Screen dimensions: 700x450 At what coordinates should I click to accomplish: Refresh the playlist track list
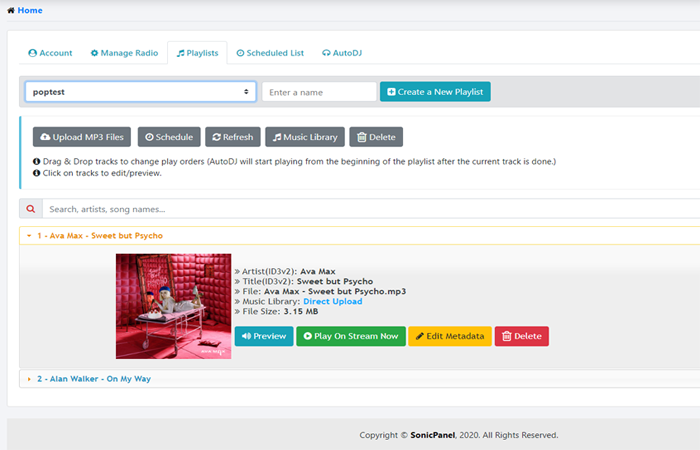(x=233, y=137)
